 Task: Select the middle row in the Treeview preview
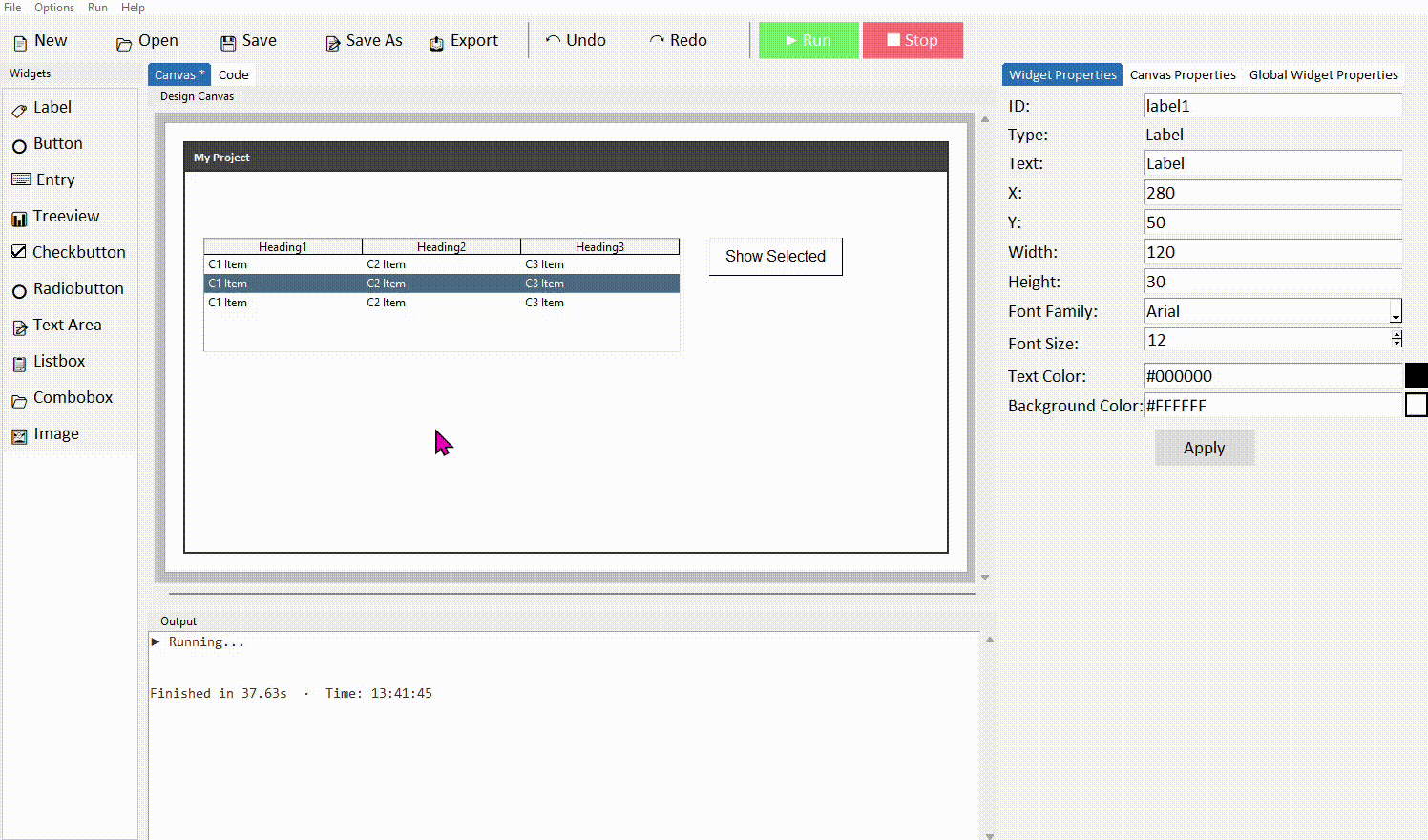pyautogui.click(x=441, y=283)
